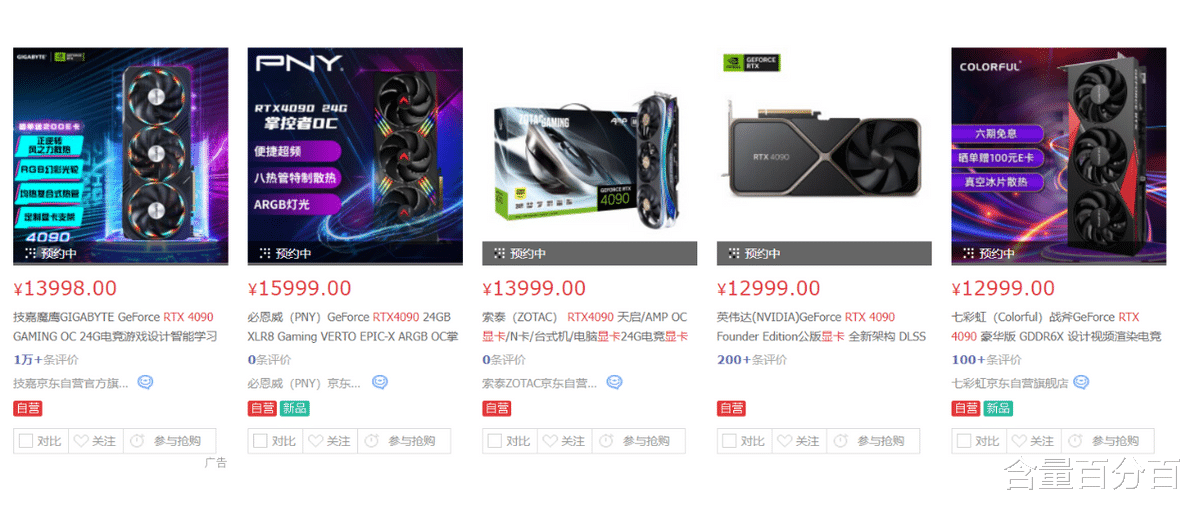Open the GIGABYTE GeForce RTX 4090 title link

(115, 327)
